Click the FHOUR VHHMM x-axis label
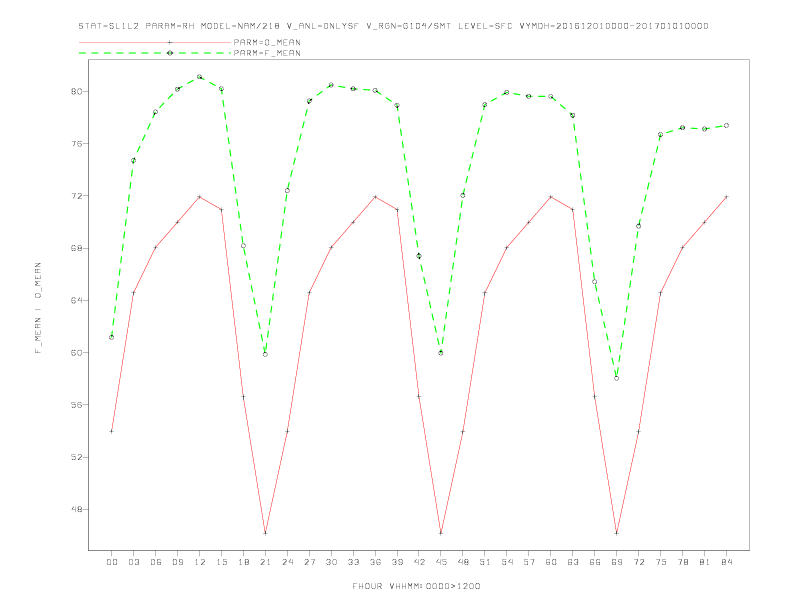792x612 pixels. [416, 586]
